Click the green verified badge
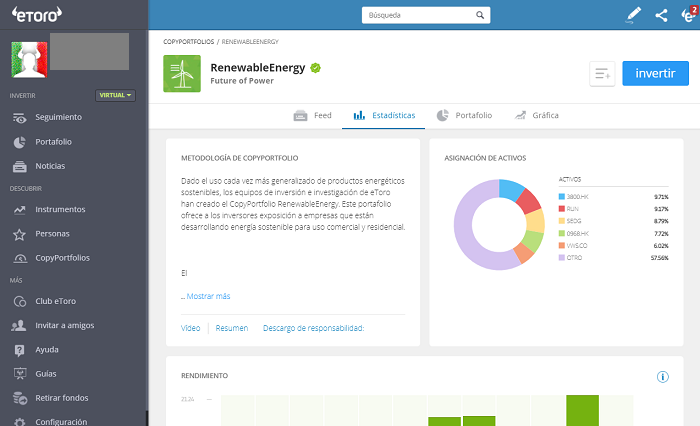Screen dimensions: 700x426 tap(315, 68)
